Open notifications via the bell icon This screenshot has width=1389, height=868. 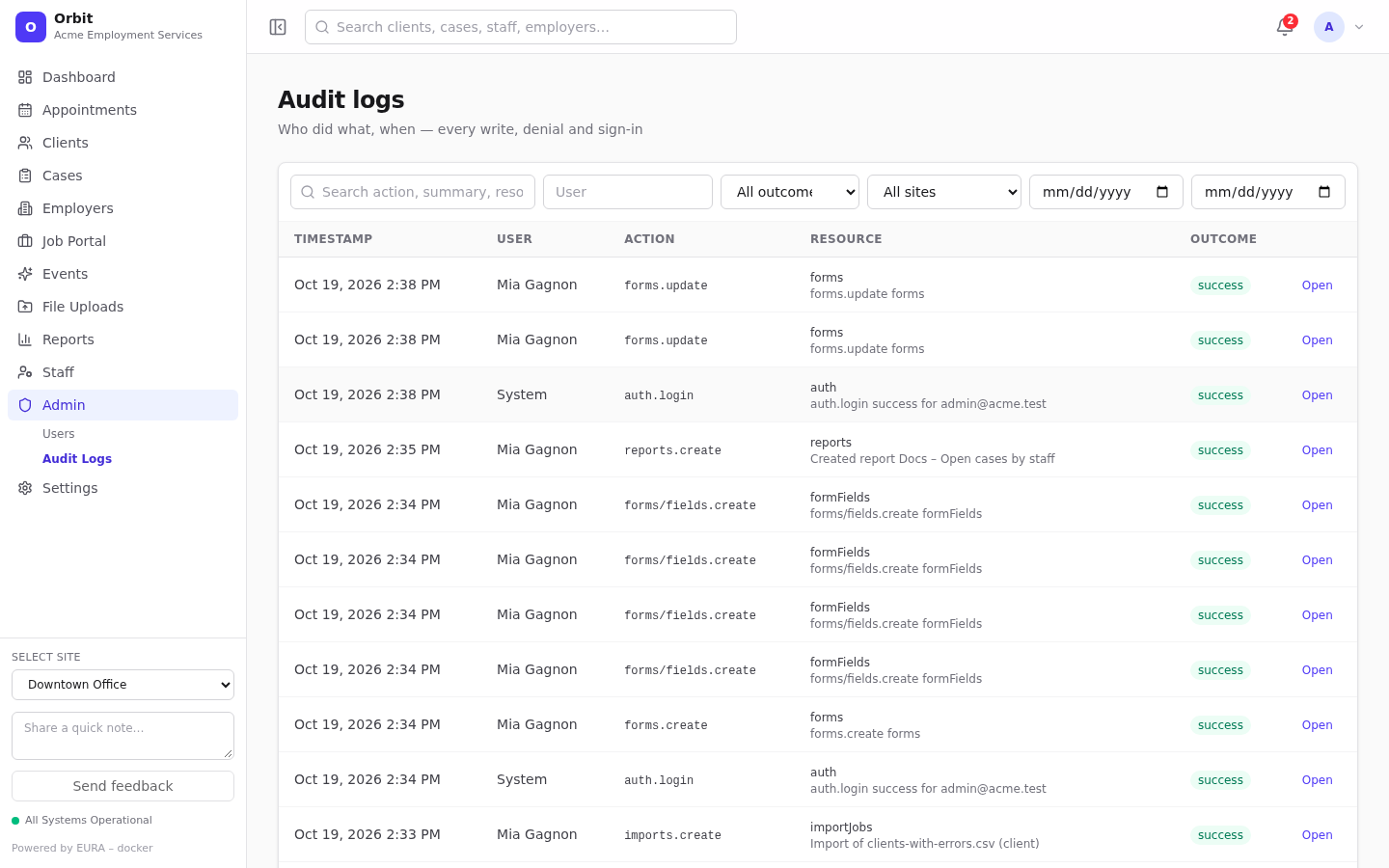(x=1285, y=27)
